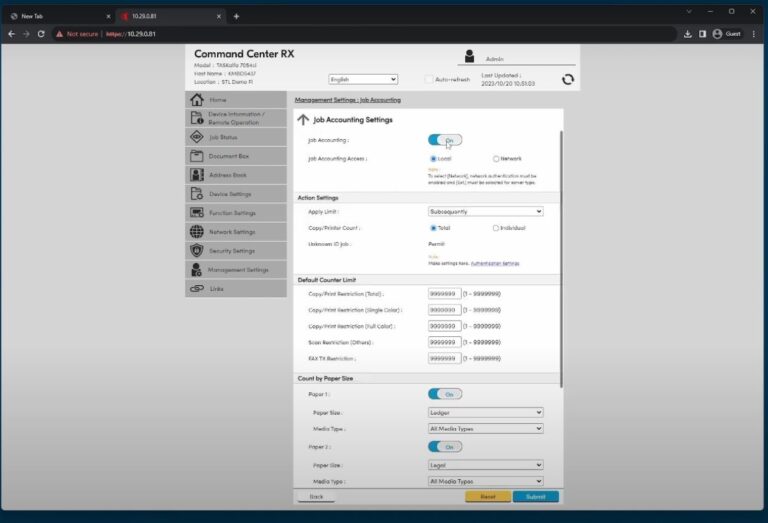The height and width of the screenshot is (523, 768).
Task: Select Individual for Copy/Printer Count
Action: point(496,228)
